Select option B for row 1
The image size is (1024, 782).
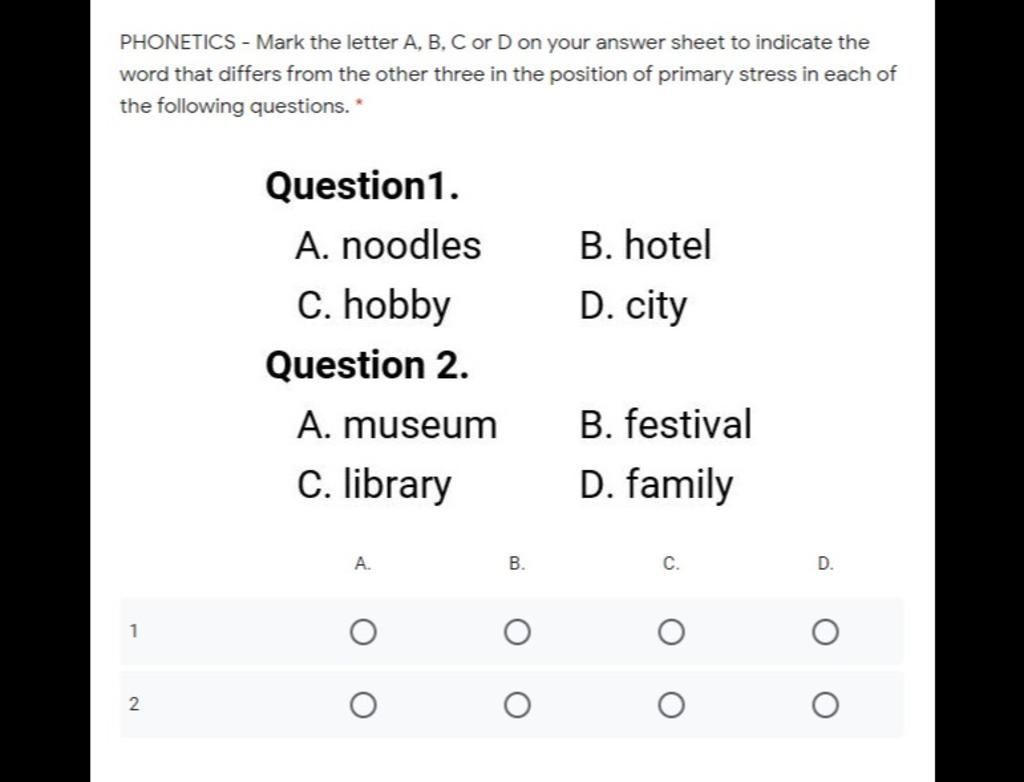517,632
